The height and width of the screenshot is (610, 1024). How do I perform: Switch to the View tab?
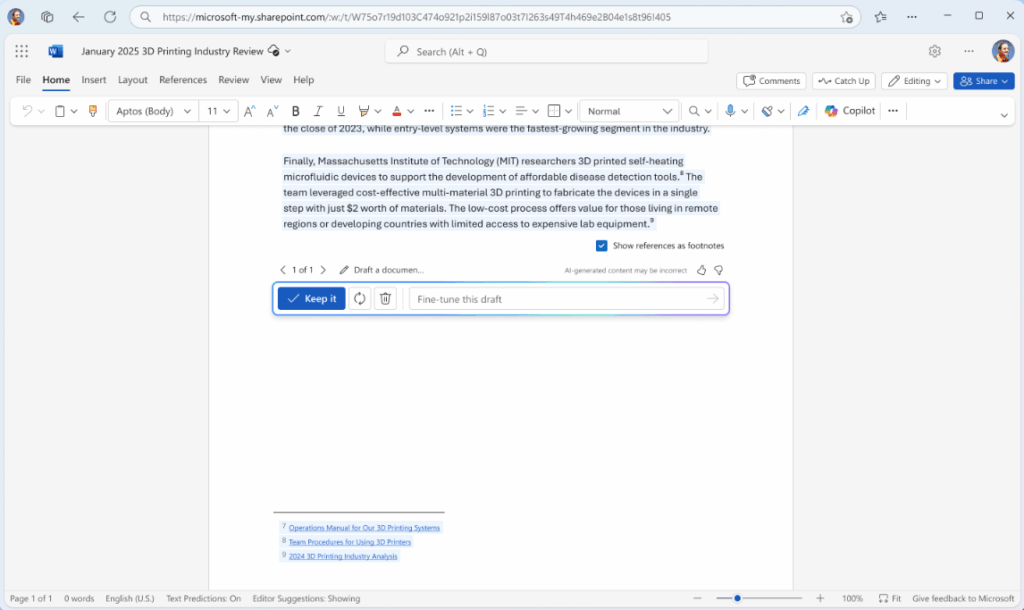(271, 80)
